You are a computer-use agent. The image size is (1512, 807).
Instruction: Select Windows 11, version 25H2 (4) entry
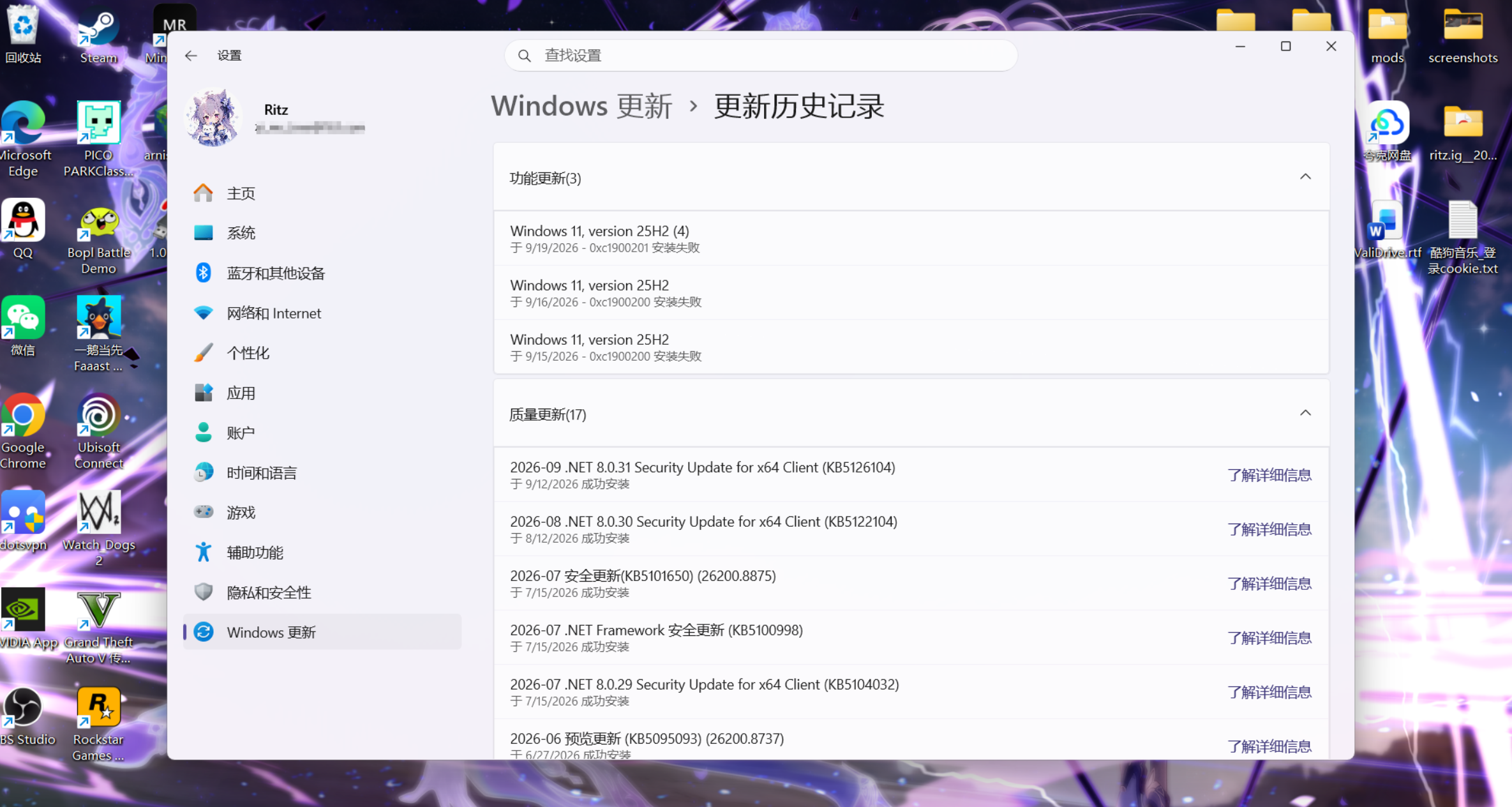click(x=911, y=238)
